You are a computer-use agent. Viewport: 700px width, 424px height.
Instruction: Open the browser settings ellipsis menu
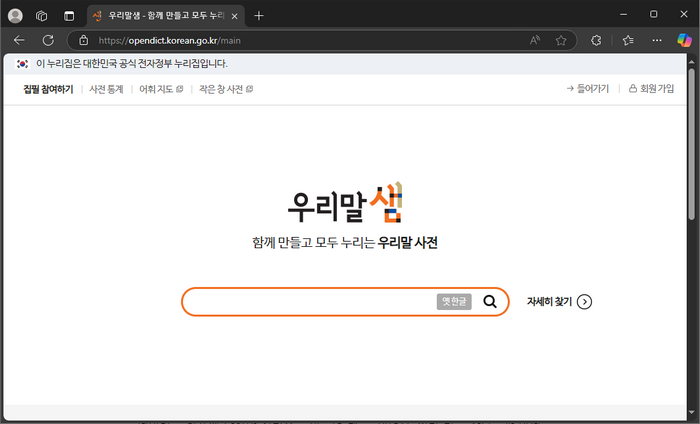(656, 40)
